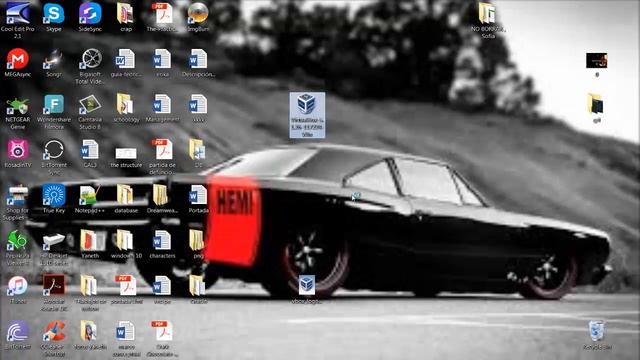Select the vbox logo image file
Image resolution: width=640 pixels, height=360 pixels.
pos(307,289)
